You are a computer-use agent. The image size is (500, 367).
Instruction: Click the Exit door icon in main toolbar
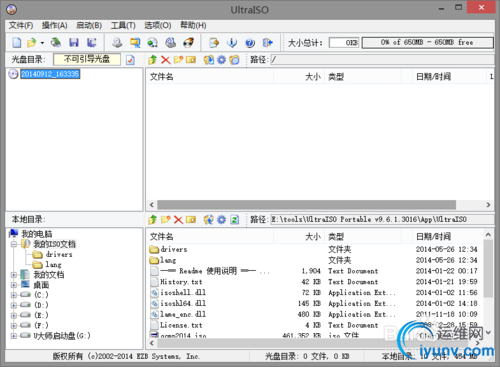tap(268, 42)
